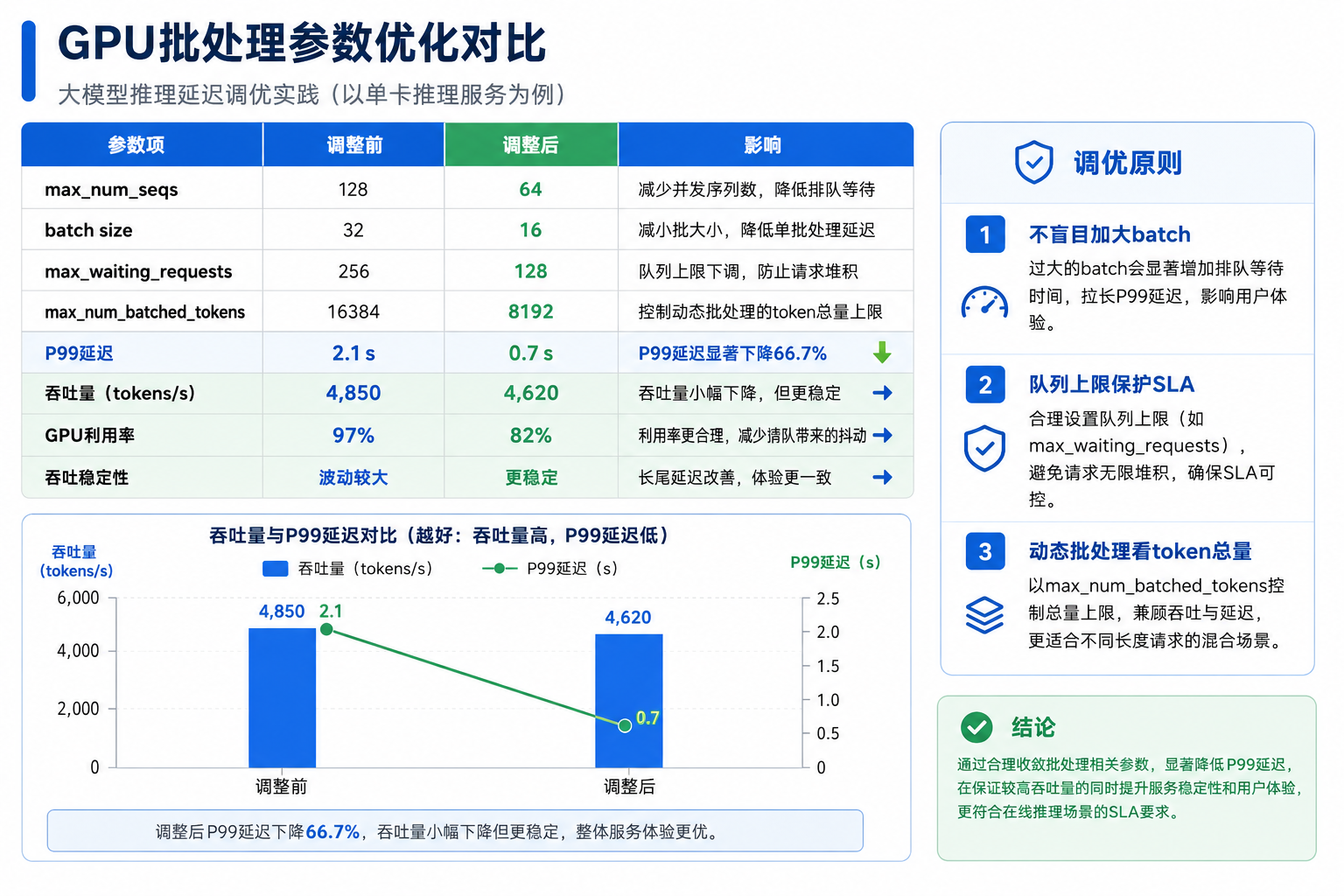Viewport: 1344px width, 896px height.
Task: Click the shield checkmark icon beside 调优原则
Action: coord(1033,162)
